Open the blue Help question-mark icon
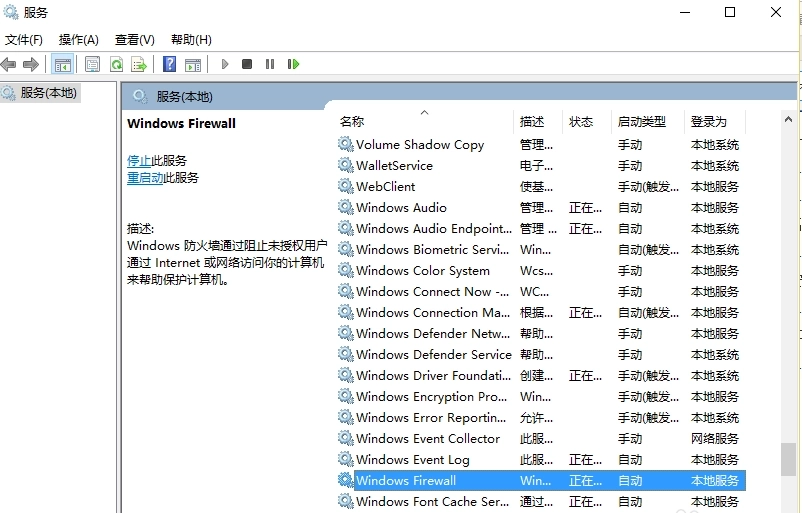Screen dimensions: 802x513 click(x=169, y=64)
